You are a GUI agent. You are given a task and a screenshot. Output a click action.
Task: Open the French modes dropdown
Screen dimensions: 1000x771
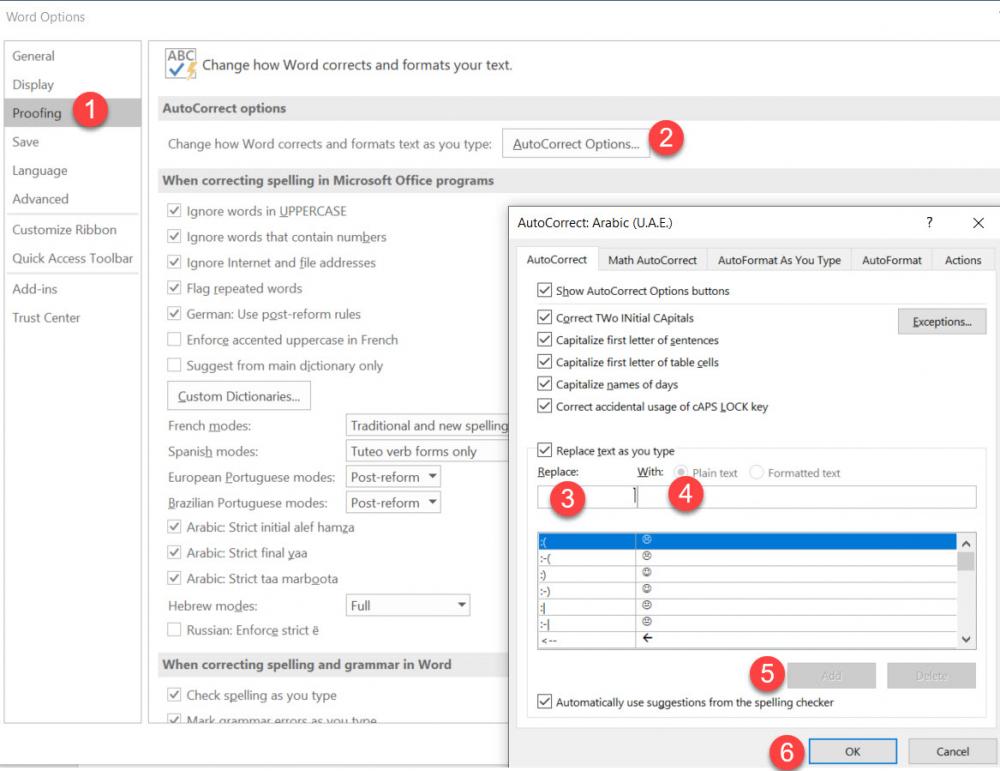tap(427, 425)
